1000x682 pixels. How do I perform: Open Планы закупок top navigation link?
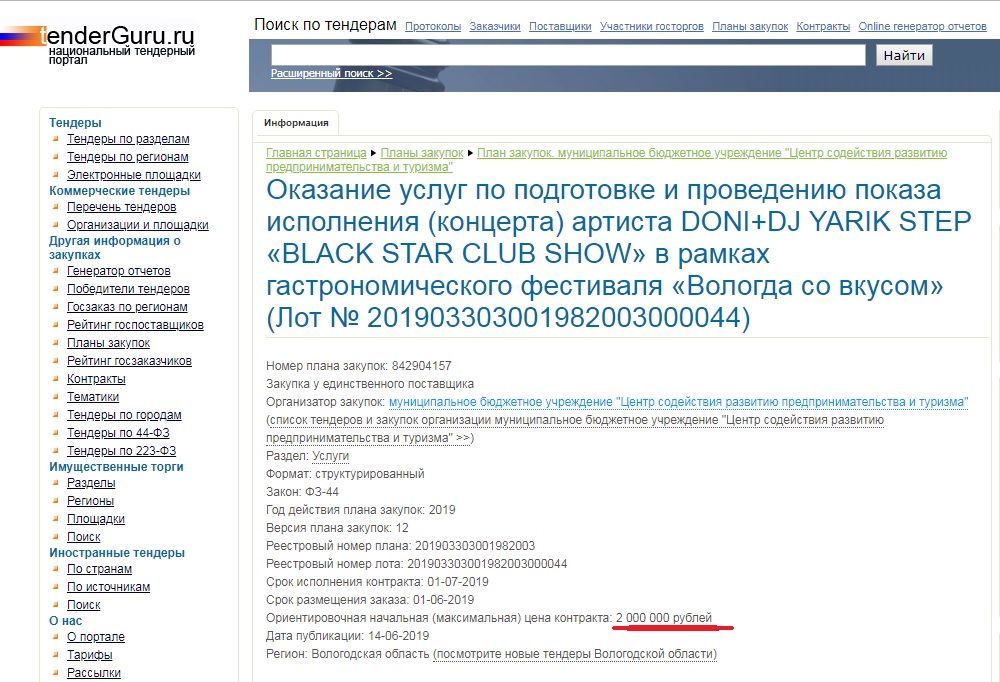click(750, 26)
